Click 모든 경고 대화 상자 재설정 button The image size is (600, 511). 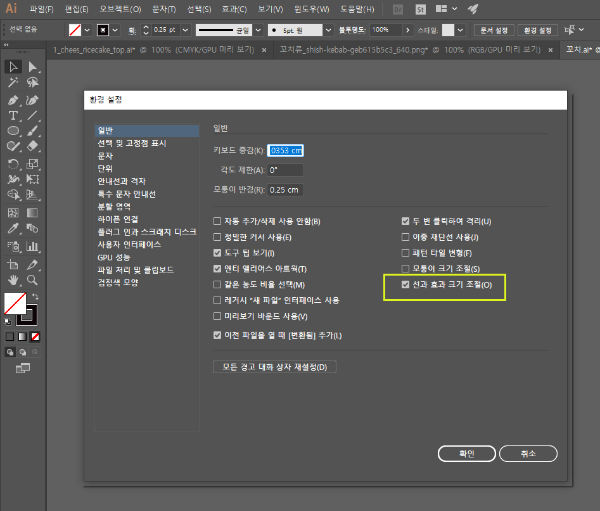275,367
